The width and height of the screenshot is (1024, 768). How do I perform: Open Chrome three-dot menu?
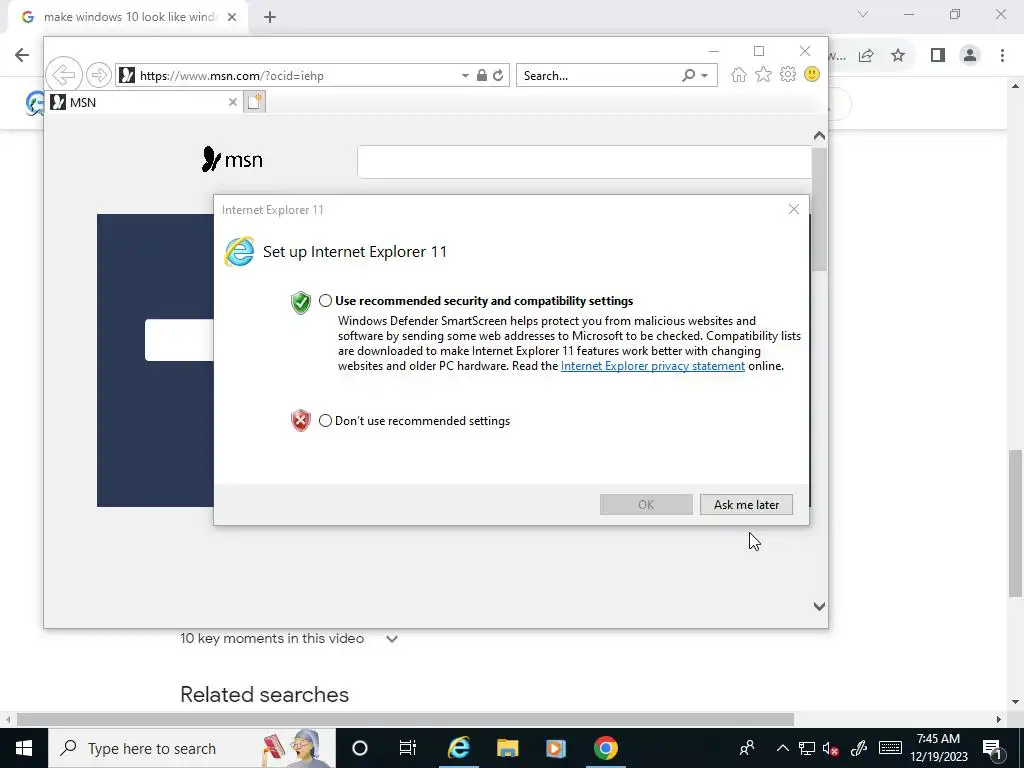[1002, 56]
